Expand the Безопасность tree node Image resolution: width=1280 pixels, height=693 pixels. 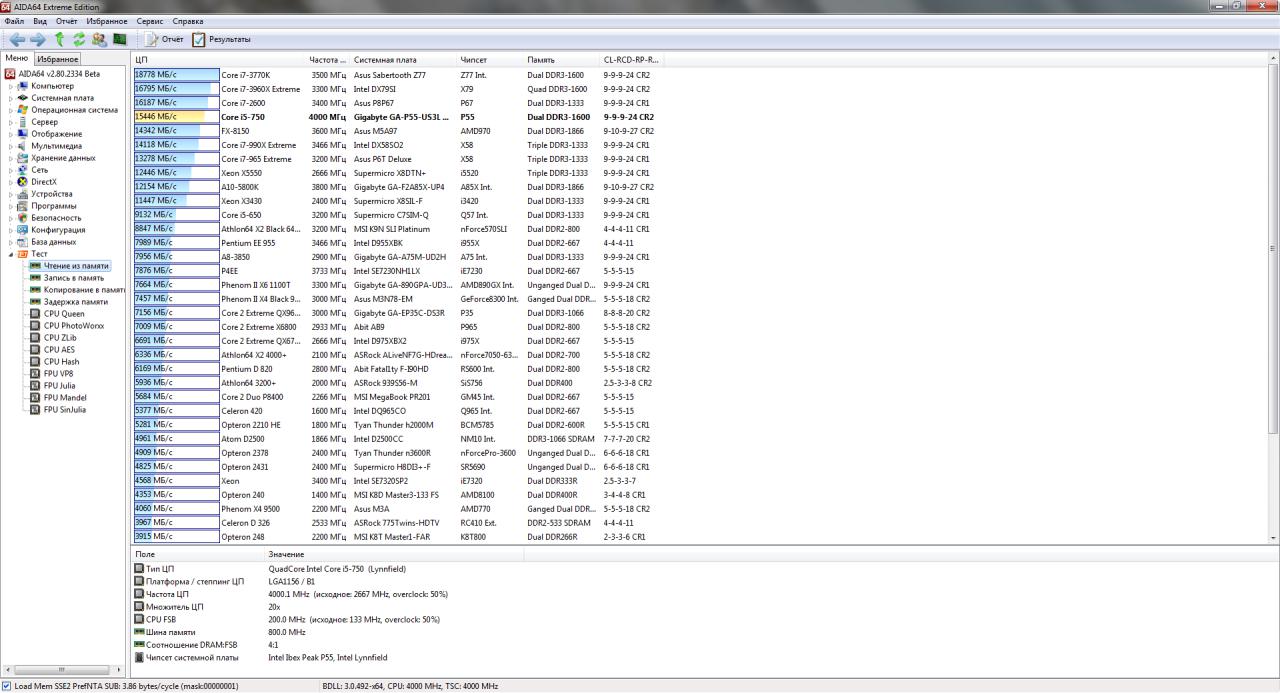click(x=12, y=218)
